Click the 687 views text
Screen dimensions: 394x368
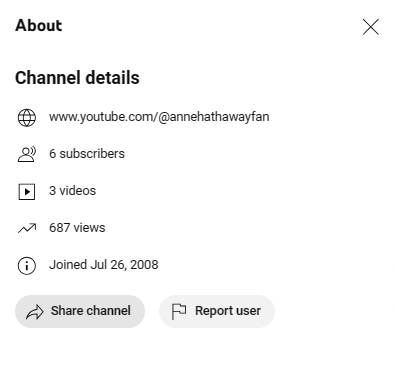[77, 228]
